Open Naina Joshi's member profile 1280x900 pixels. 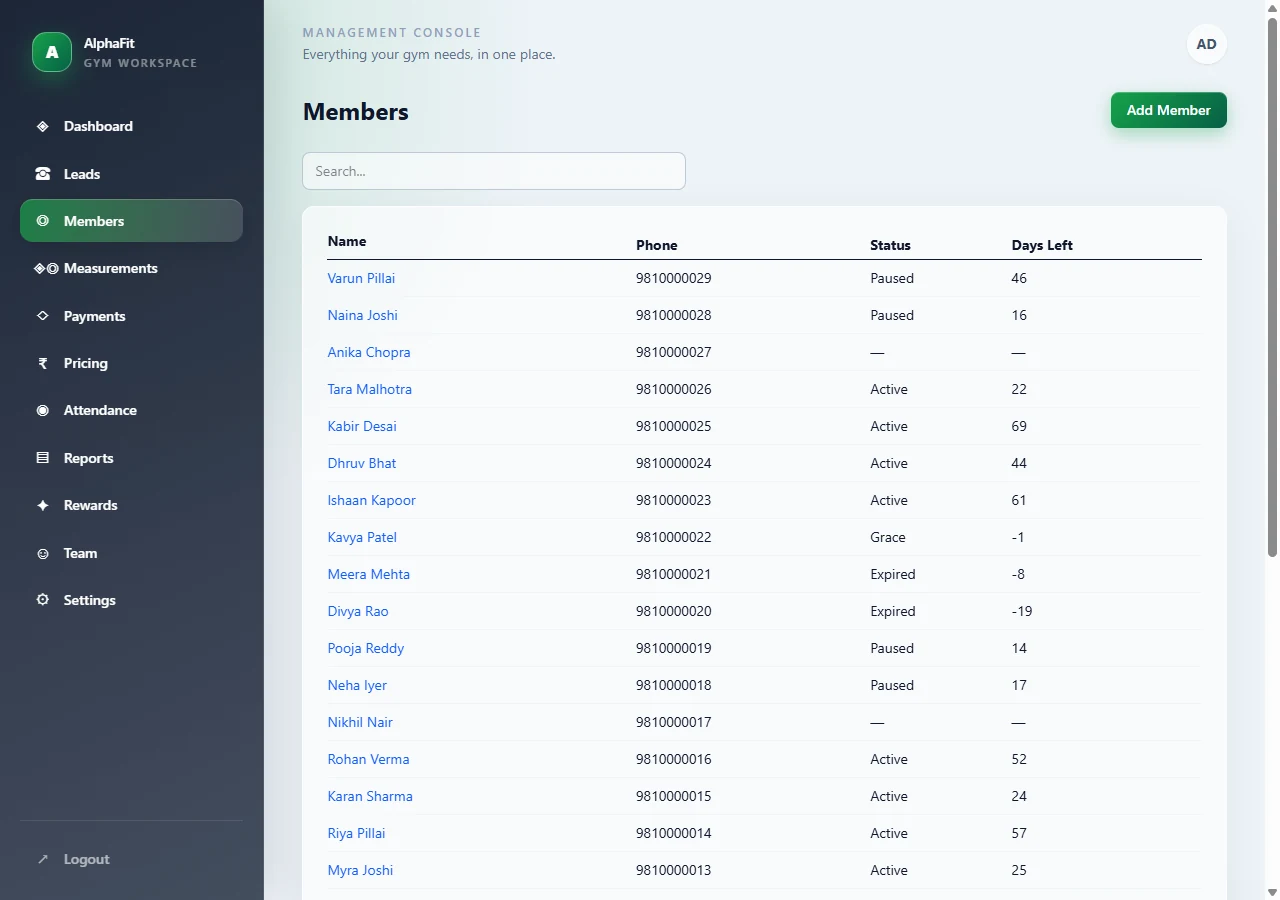pyautogui.click(x=362, y=315)
